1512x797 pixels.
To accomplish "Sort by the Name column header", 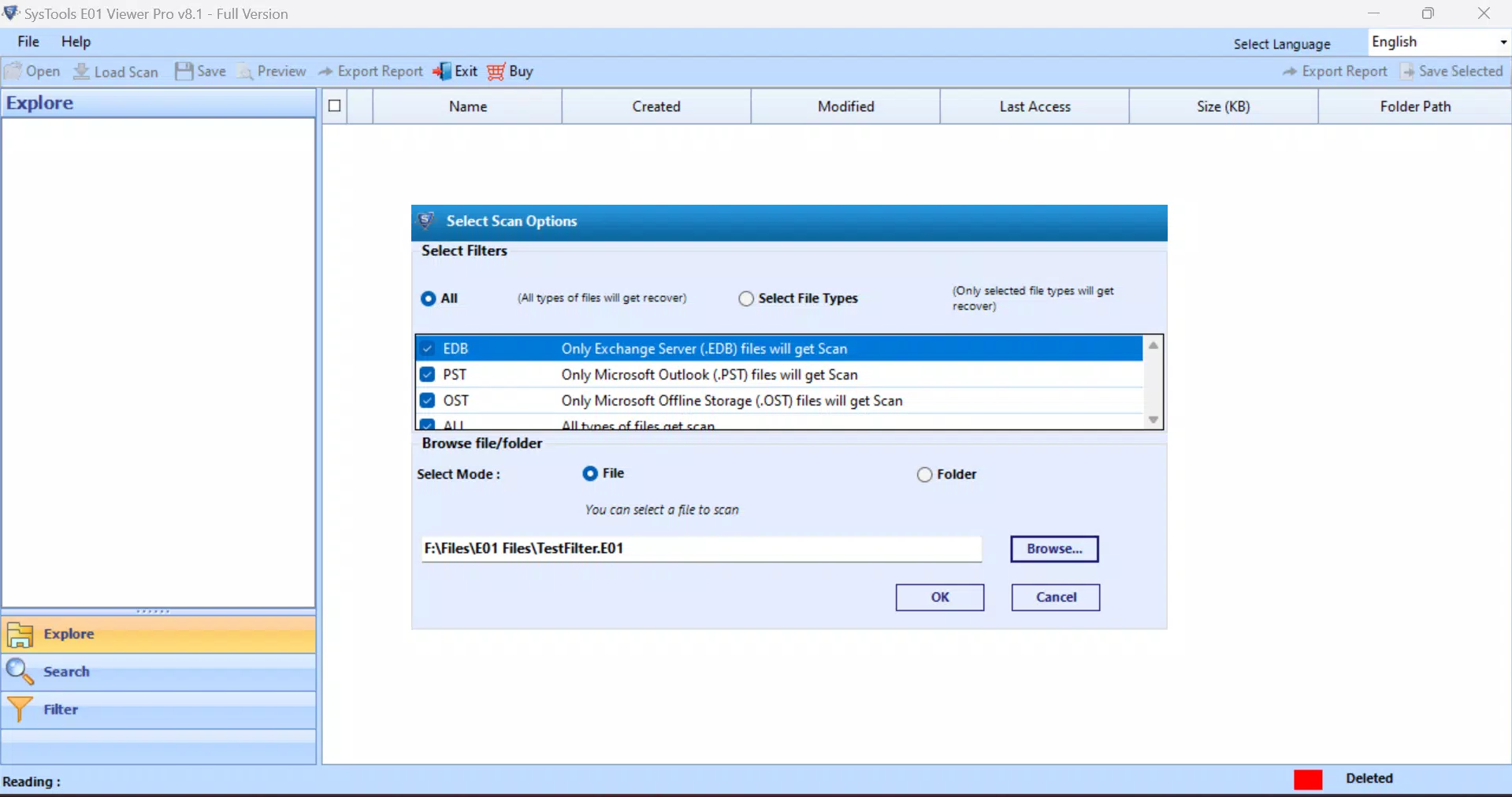I will click(468, 106).
